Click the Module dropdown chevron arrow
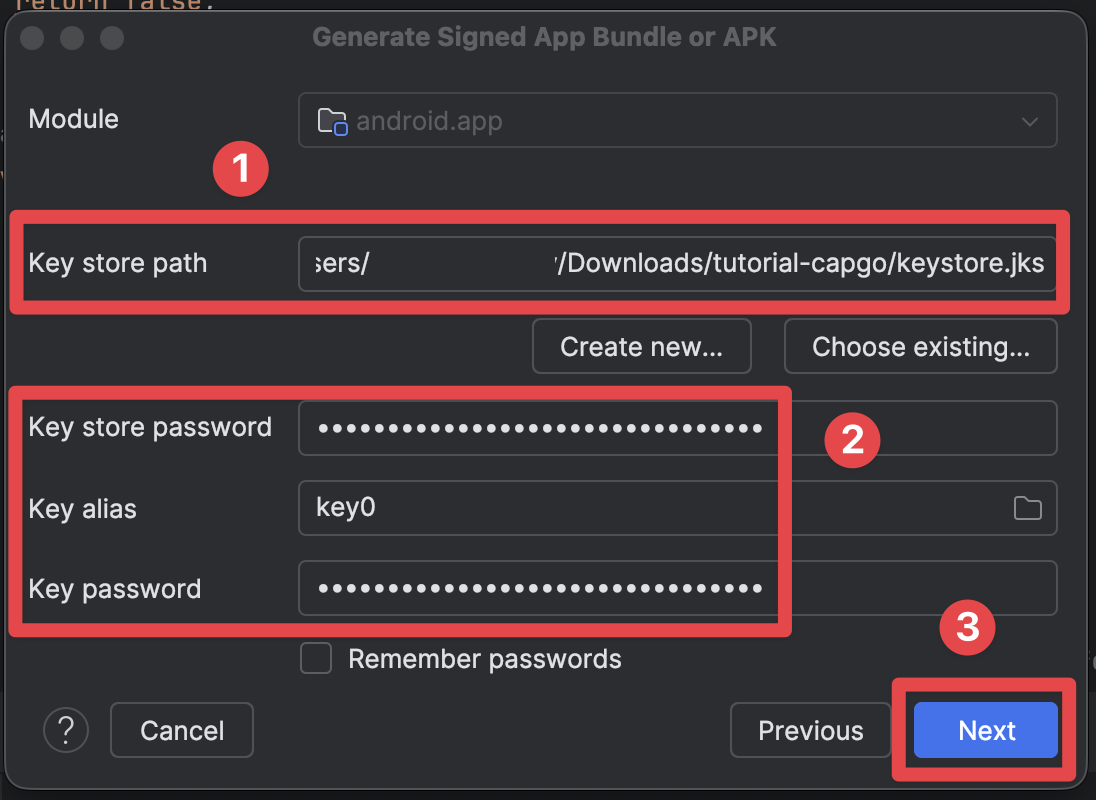This screenshot has height=800, width=1096. 1029,120
